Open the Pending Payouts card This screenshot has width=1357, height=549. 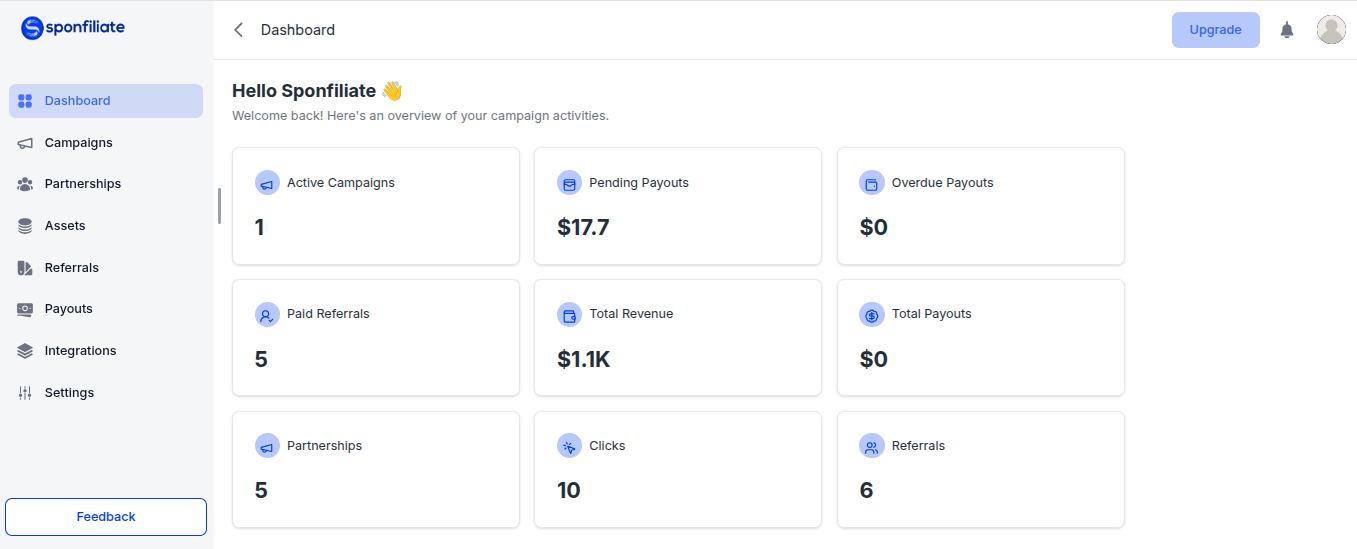pyautogui.click(x=678, y=206)
